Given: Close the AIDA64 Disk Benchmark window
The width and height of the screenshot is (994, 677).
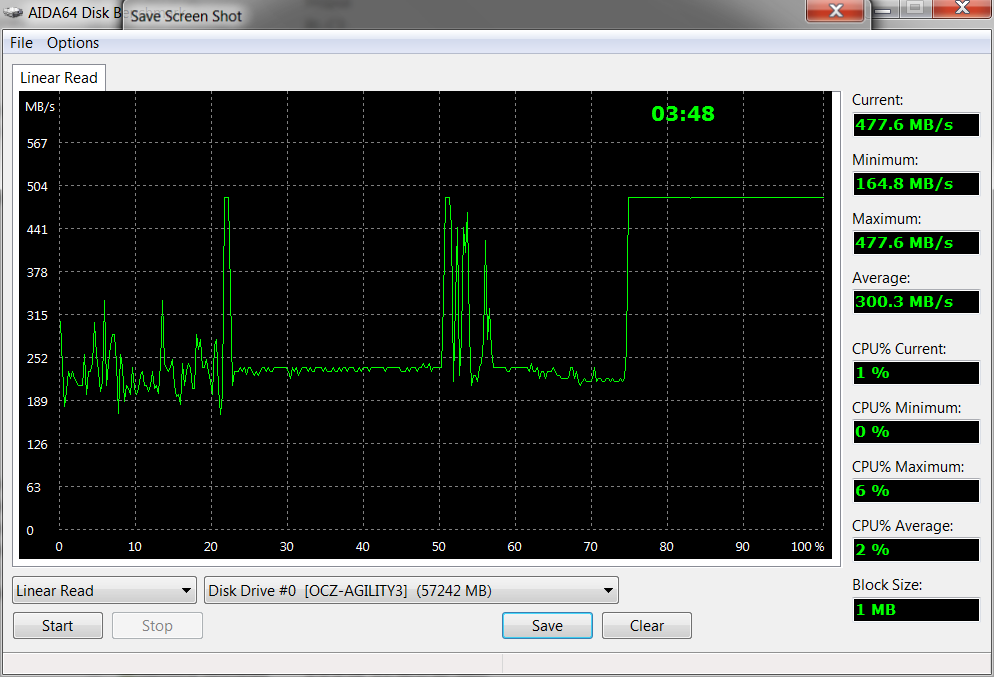Looking at the screenshot, I should (962, 8).
